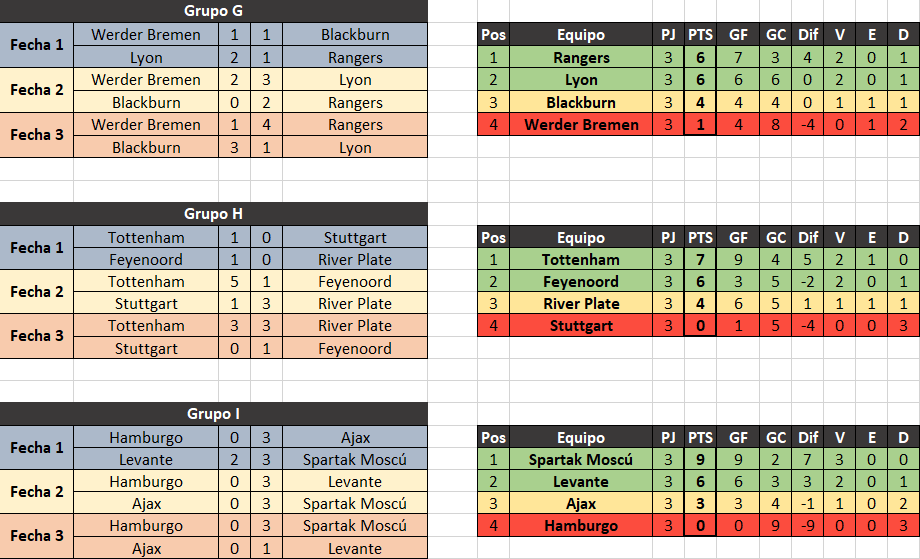Screen dimensions: 920x559
Task: Click Fecha 2 cell in Grupo I
Action: point(36,492)
